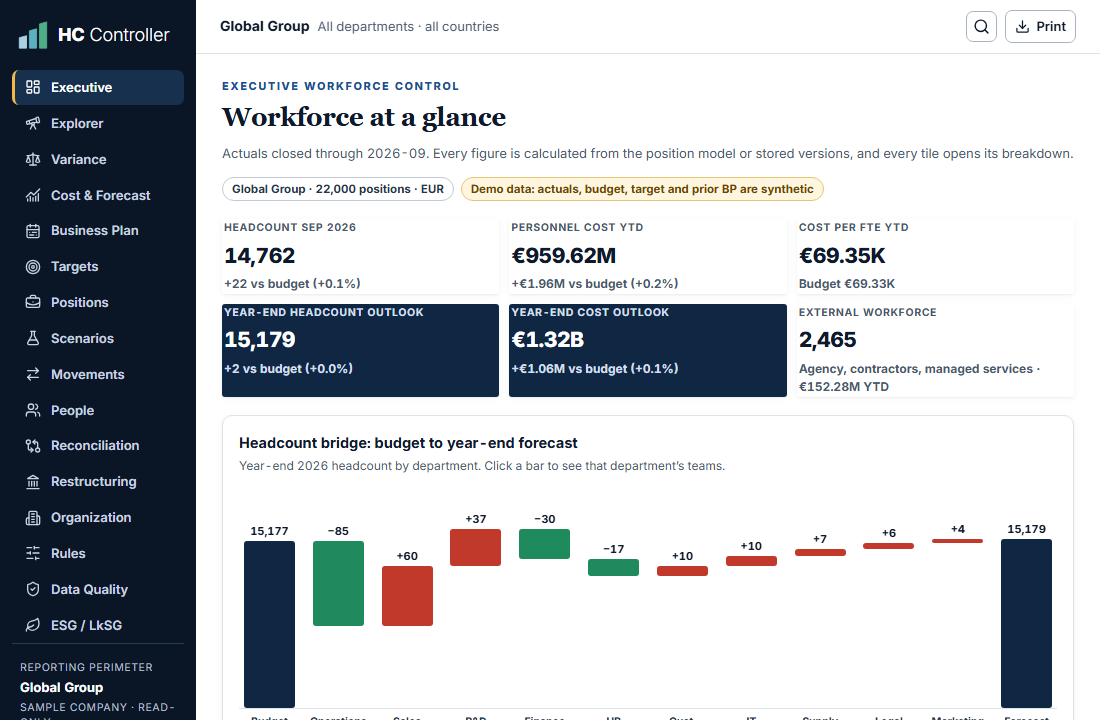Click the 'Budget €69.33K' text
1100x720 pixels.
pyautogui.click(x=847, y=284)
